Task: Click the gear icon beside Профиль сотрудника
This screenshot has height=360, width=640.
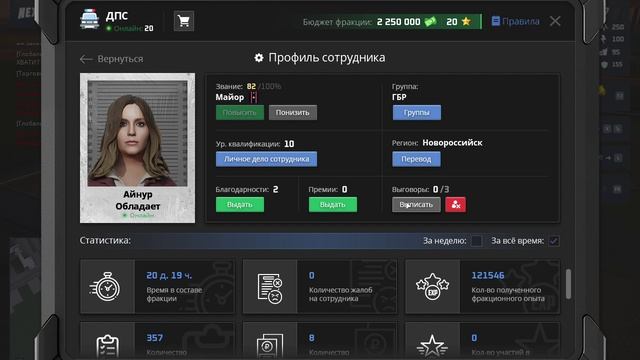Action: pos(259,58)
